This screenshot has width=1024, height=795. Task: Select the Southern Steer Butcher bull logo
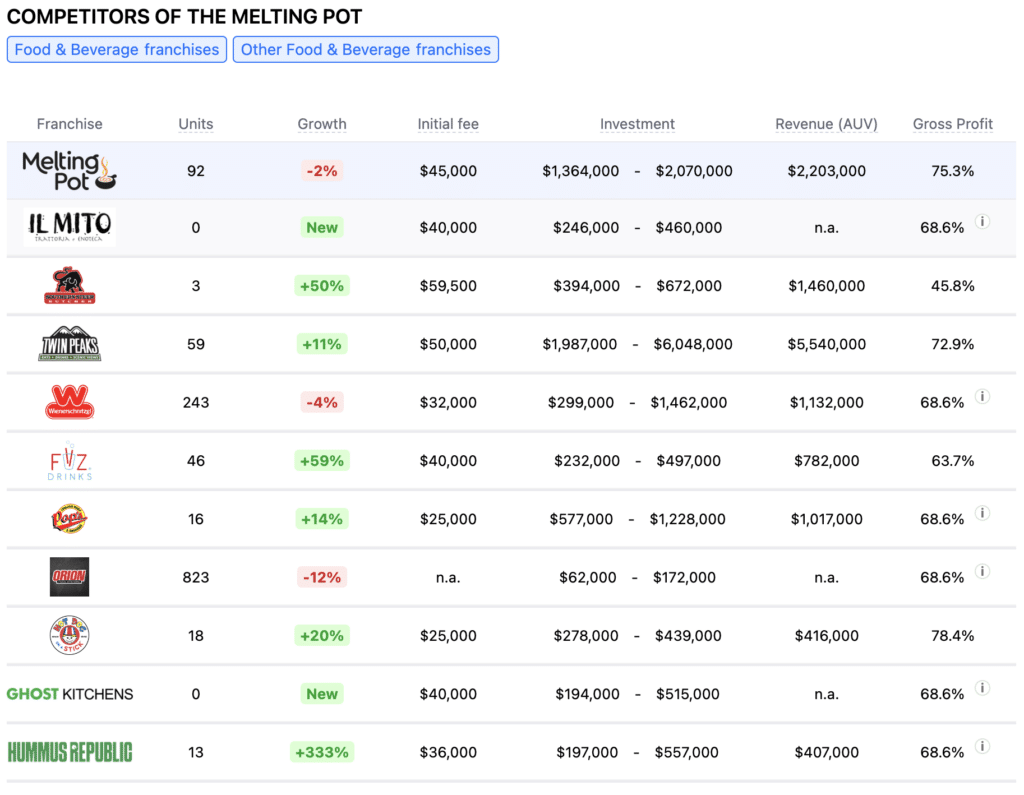pyautogui.click(x=69, y=285)
